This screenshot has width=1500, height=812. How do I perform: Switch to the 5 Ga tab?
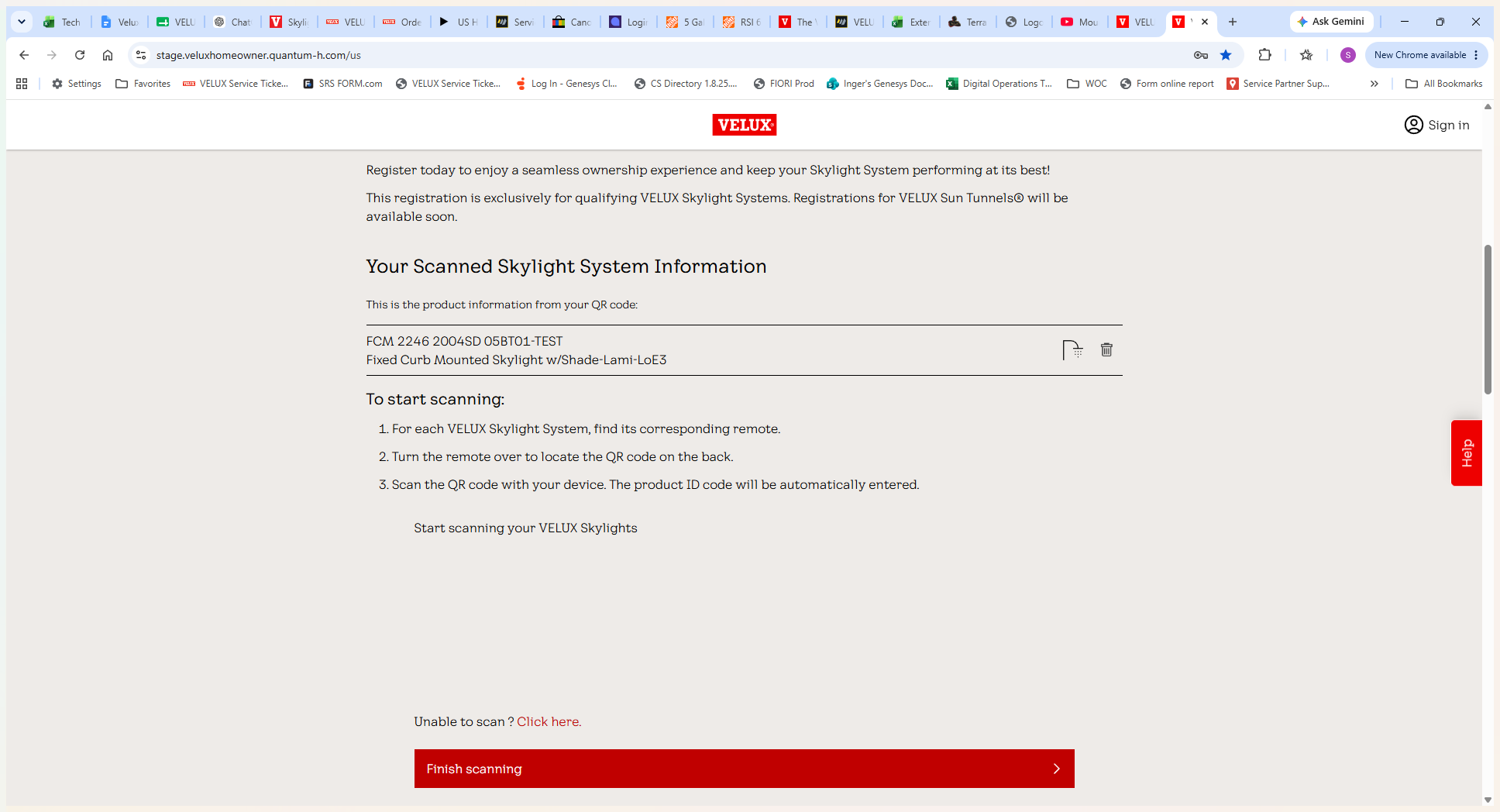[x=686, y=22]
